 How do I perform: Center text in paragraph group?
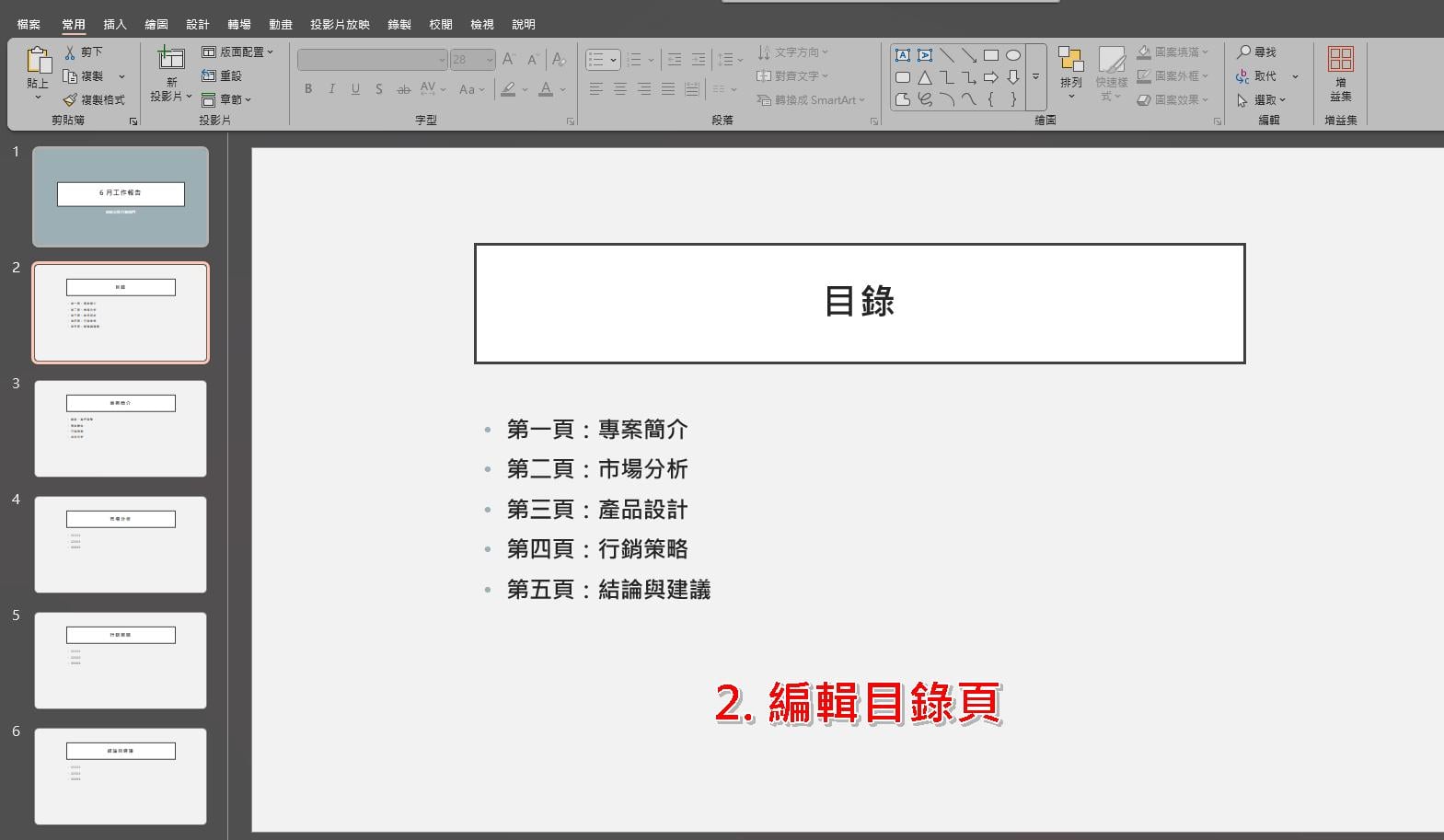(x=620, y=89)
